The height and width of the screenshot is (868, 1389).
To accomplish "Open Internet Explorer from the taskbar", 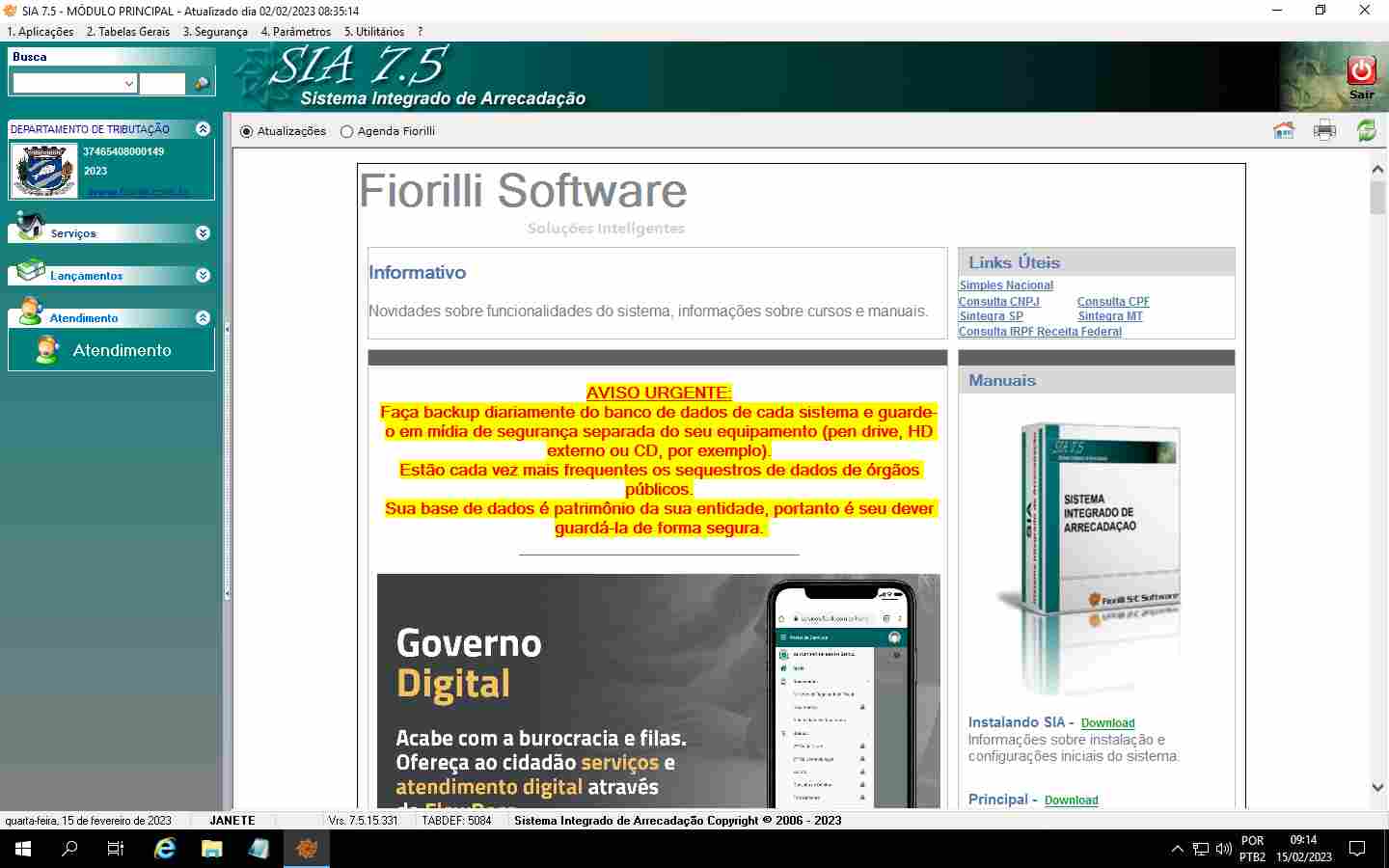I will point(165,849).
